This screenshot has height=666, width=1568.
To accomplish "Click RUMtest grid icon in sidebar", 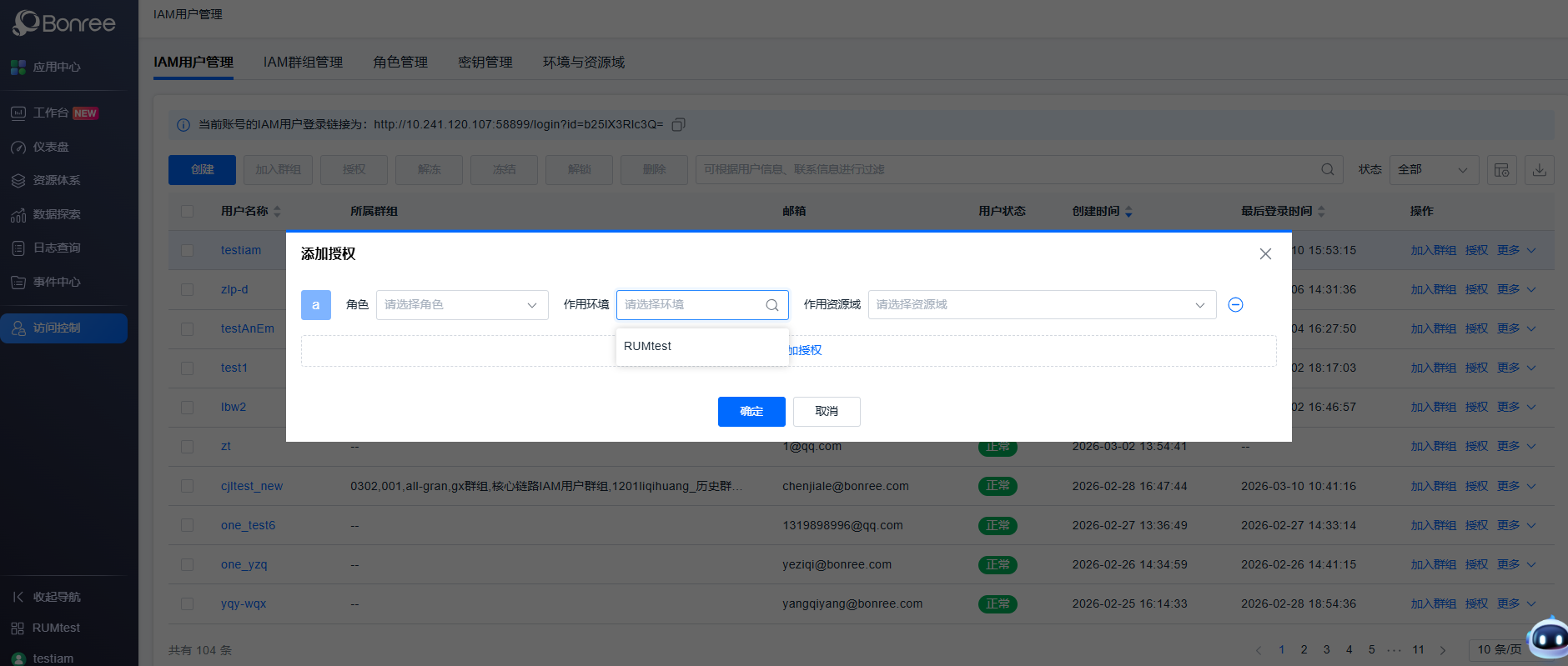I will coord(18,628).
